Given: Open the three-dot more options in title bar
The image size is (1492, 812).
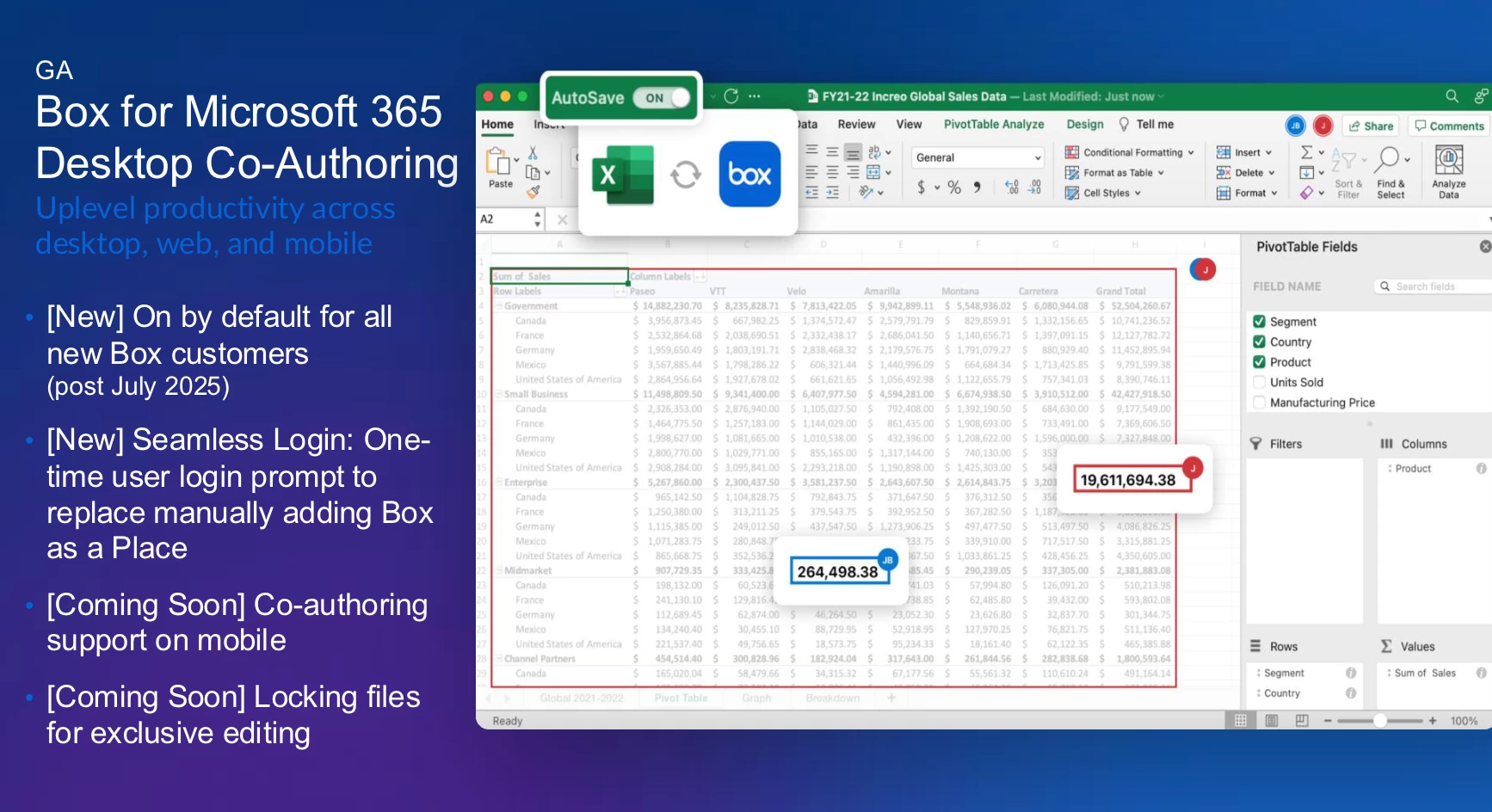Looking at the screenshot, I should 755,96.
